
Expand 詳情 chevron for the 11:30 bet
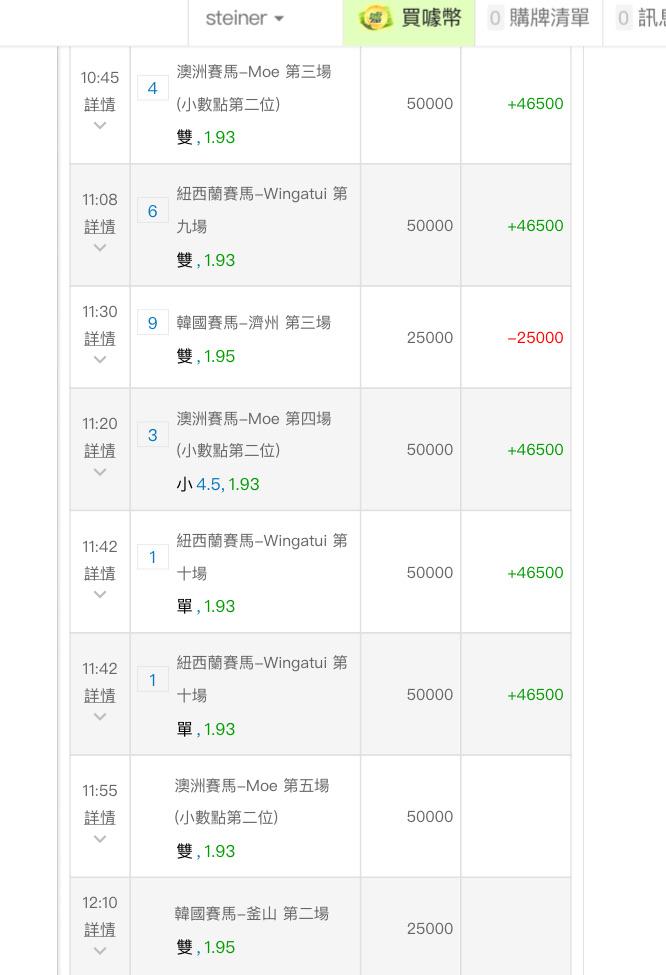pyautogui.click(x=100, y=360)
